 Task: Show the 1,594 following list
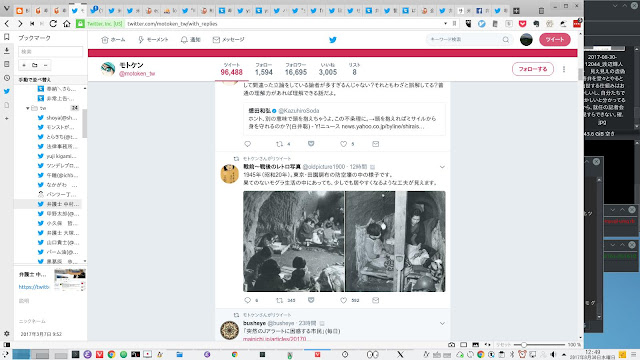(x=264, y=69)
